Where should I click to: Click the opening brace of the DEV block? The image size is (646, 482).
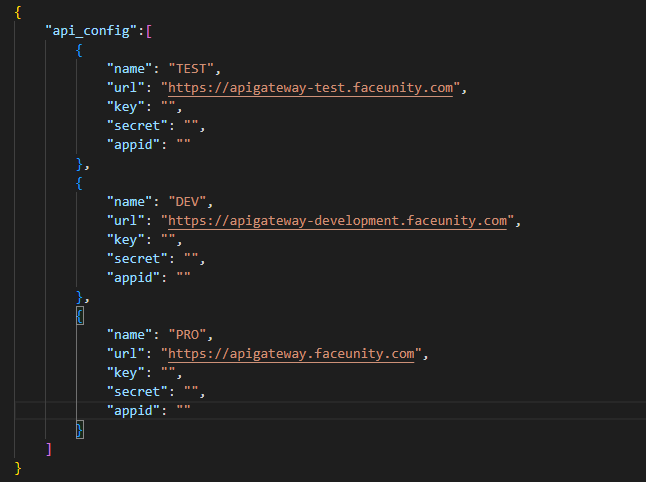click(x=80, y=183)
